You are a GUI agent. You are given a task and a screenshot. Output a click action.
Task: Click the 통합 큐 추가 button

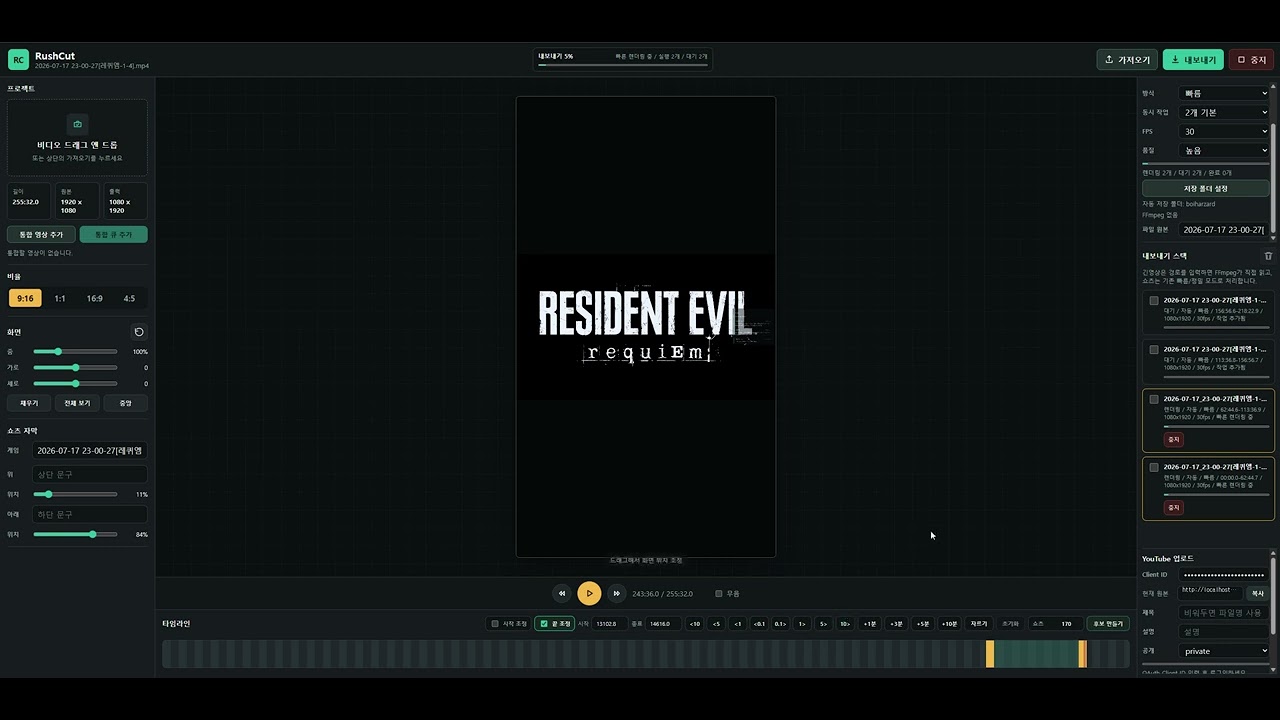point(113,234)
